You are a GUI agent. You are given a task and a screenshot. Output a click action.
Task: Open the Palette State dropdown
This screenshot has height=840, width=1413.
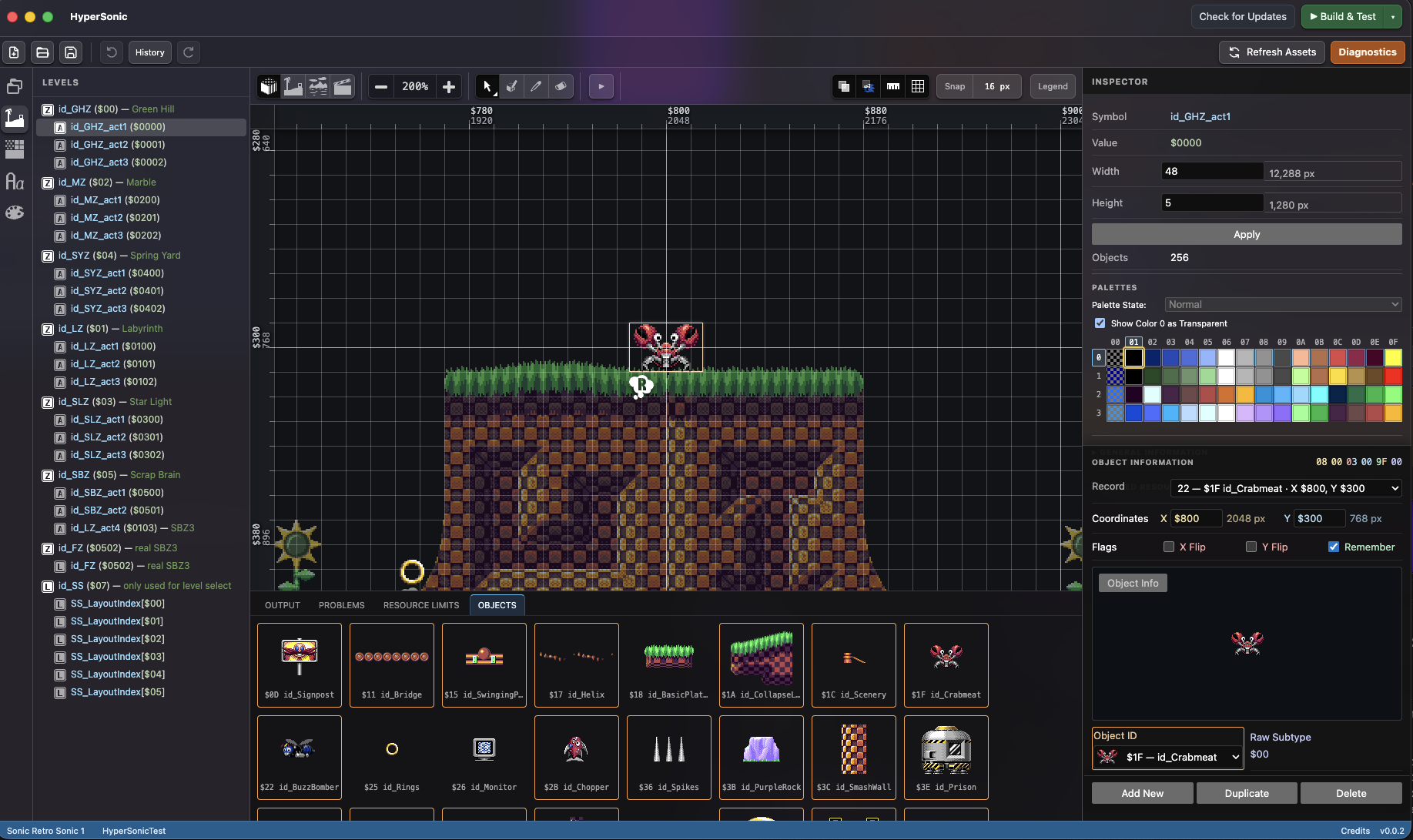point(1283,305)
